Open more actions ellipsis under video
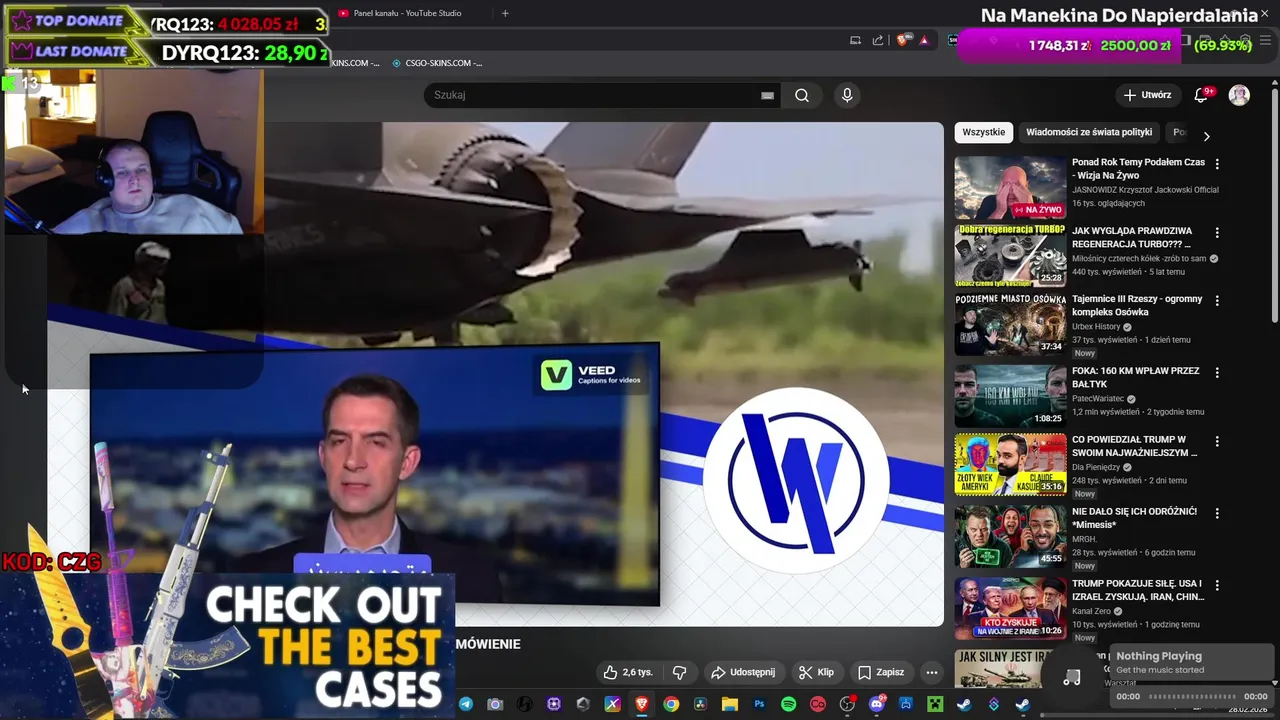Viewport: 1280px width, 720px height. tap(931, 672)
